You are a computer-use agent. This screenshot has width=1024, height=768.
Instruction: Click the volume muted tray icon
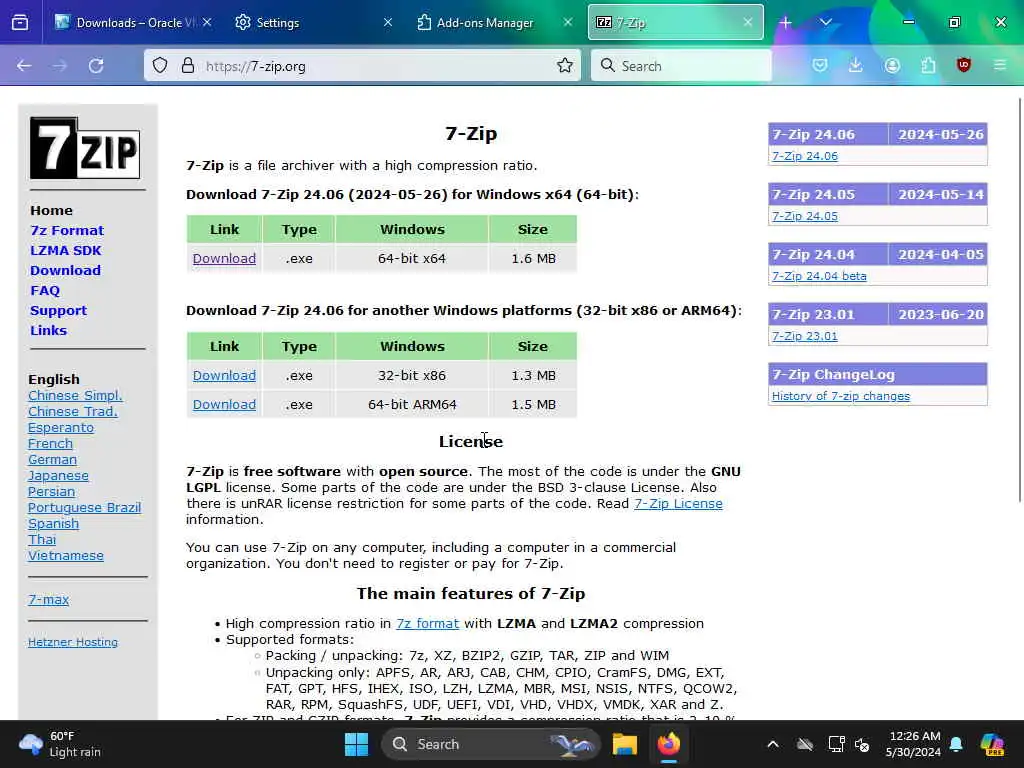[862, 744]
